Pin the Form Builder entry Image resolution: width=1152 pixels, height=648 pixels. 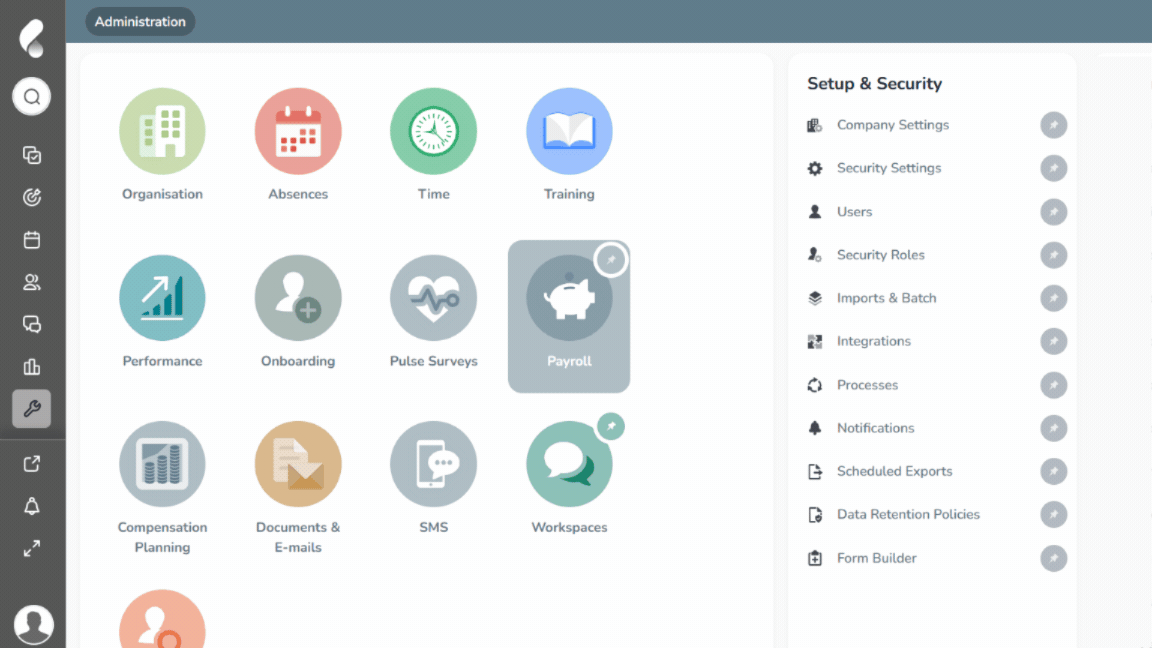pyautogui.click(x=1054, y=558)
